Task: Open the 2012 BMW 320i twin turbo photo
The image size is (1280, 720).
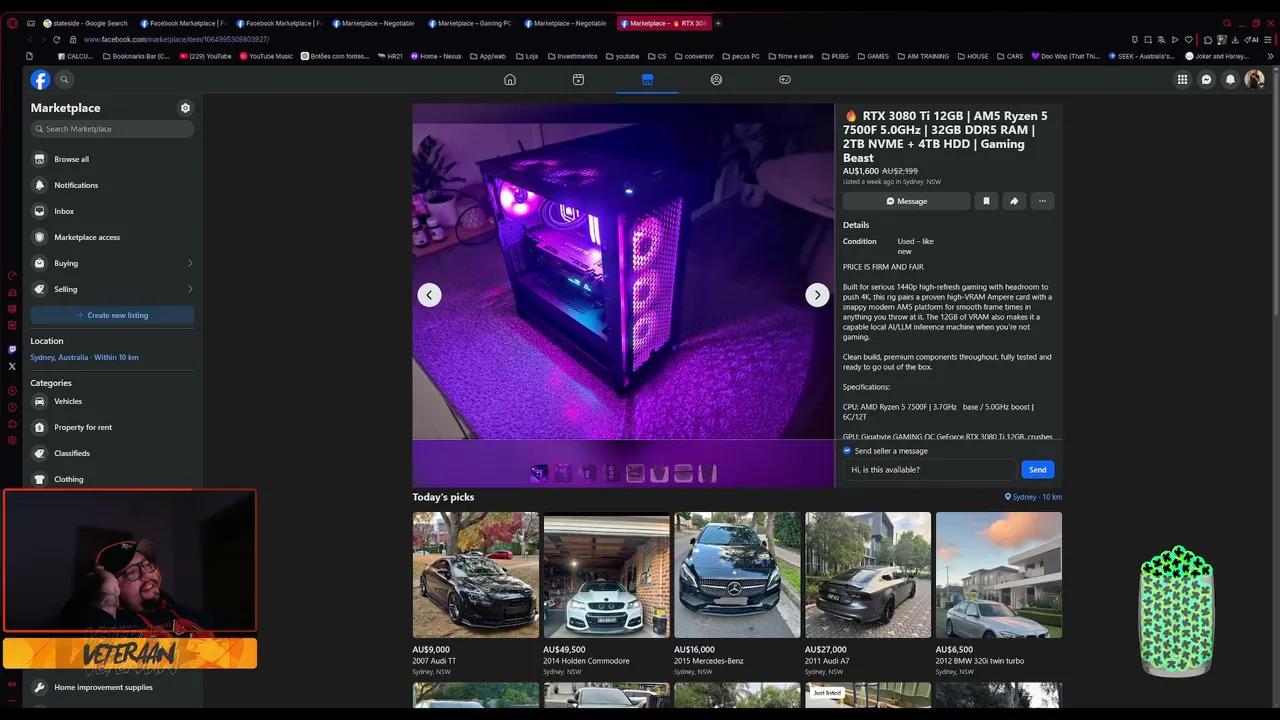Action: 999,575
